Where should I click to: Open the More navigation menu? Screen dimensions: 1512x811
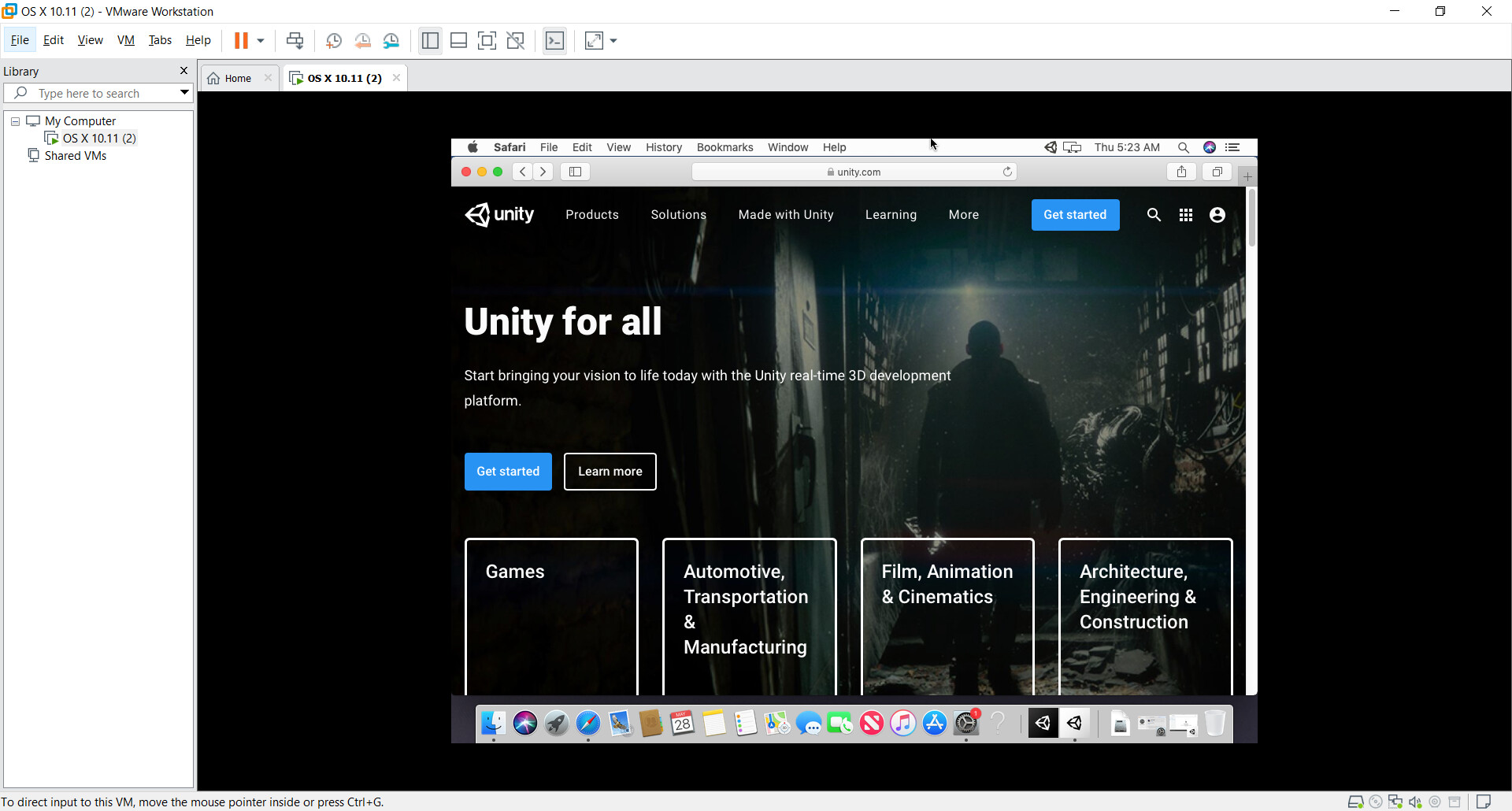(964, 215)
